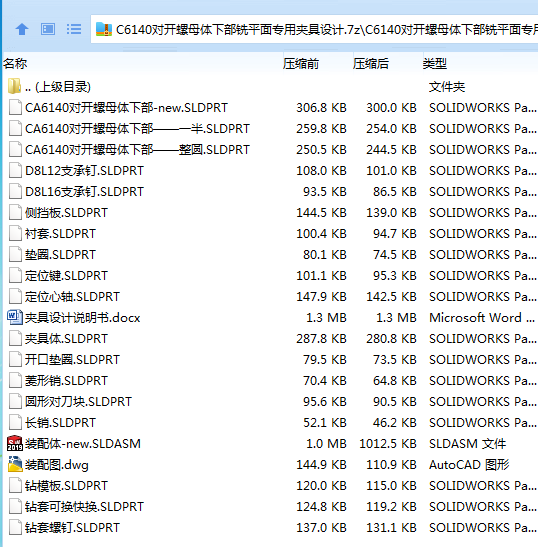Sort by the 类型 column header
The width and height of the screenshot is (538, 547).
(x=434, y=63)
